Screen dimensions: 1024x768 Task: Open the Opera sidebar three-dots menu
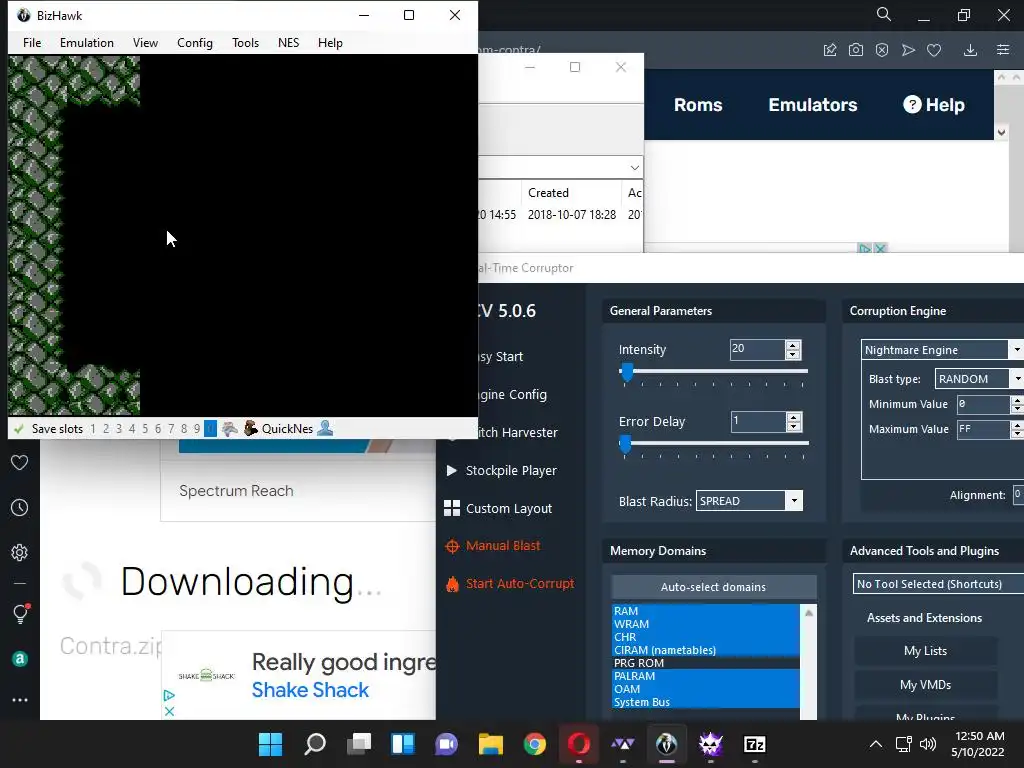[x=20, y=700]
